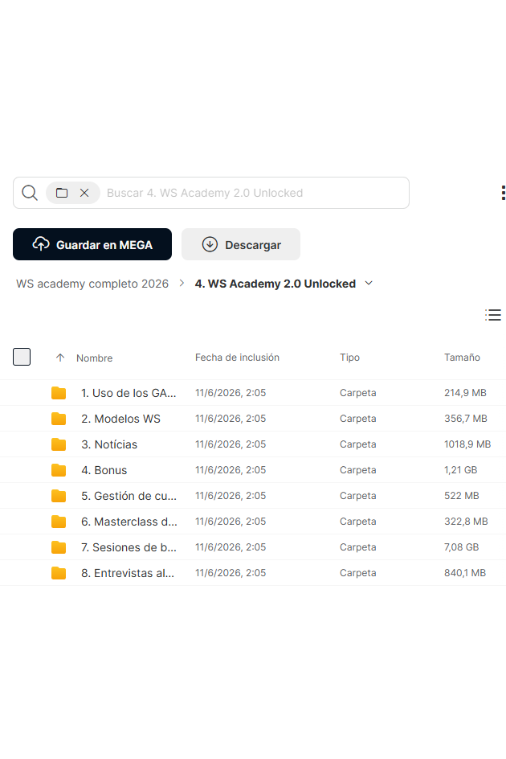Click the date in the 2. Modelos WS row
The width and height of the screenshot is (506, 759).
click(x=230, y=418)
